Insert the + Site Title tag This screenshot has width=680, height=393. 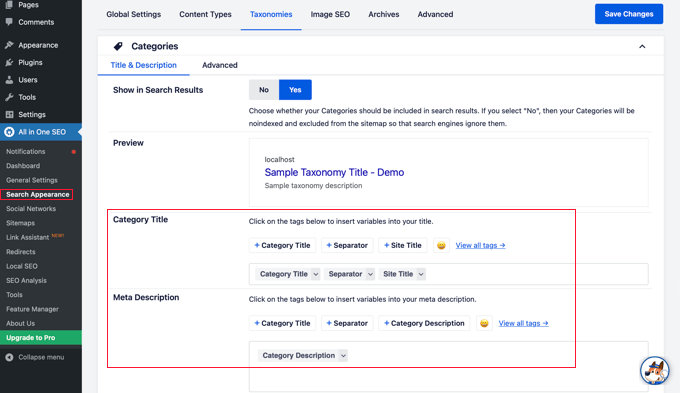[x=402, y=246]
